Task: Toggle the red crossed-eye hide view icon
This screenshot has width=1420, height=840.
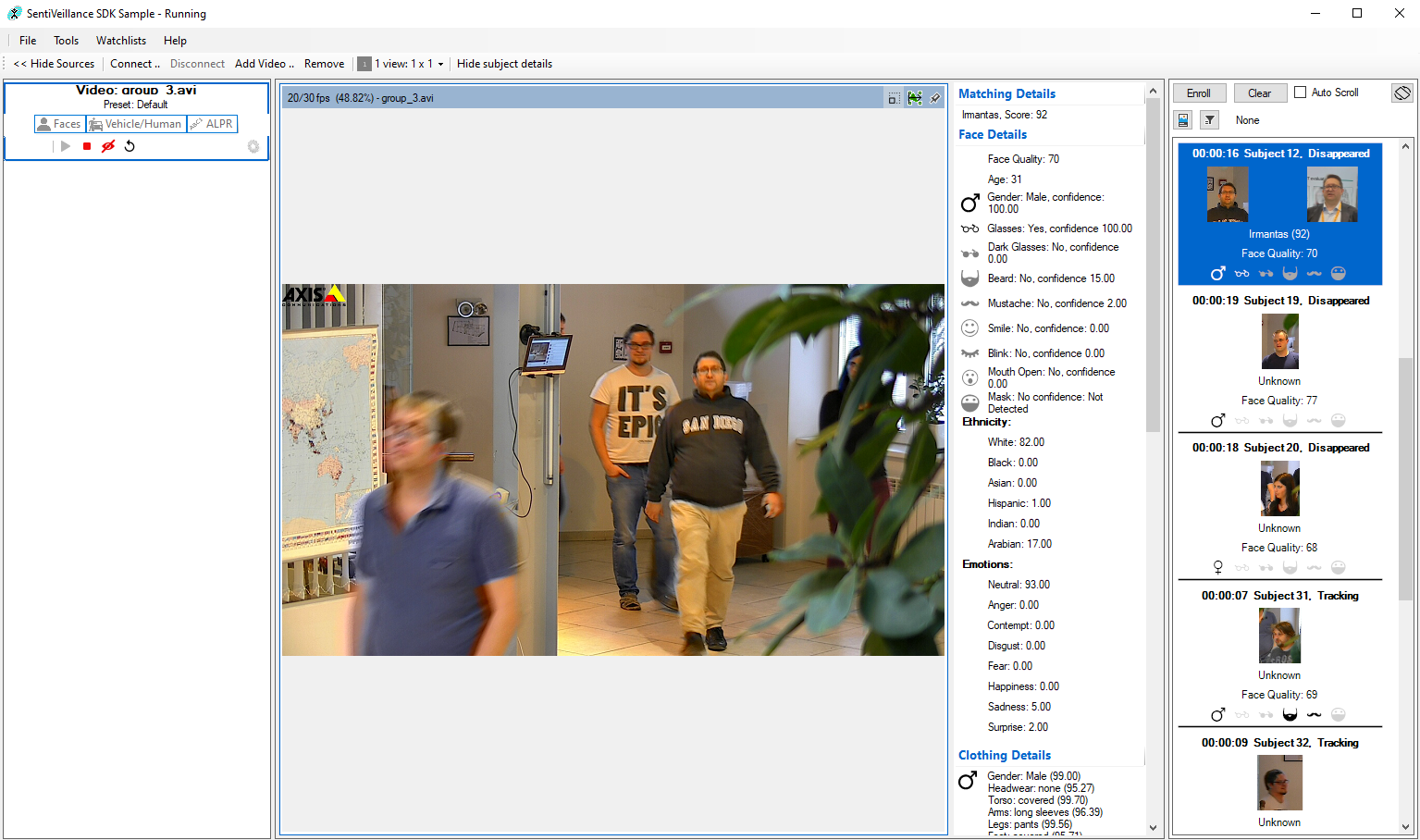Action: [x=108, y=146]
